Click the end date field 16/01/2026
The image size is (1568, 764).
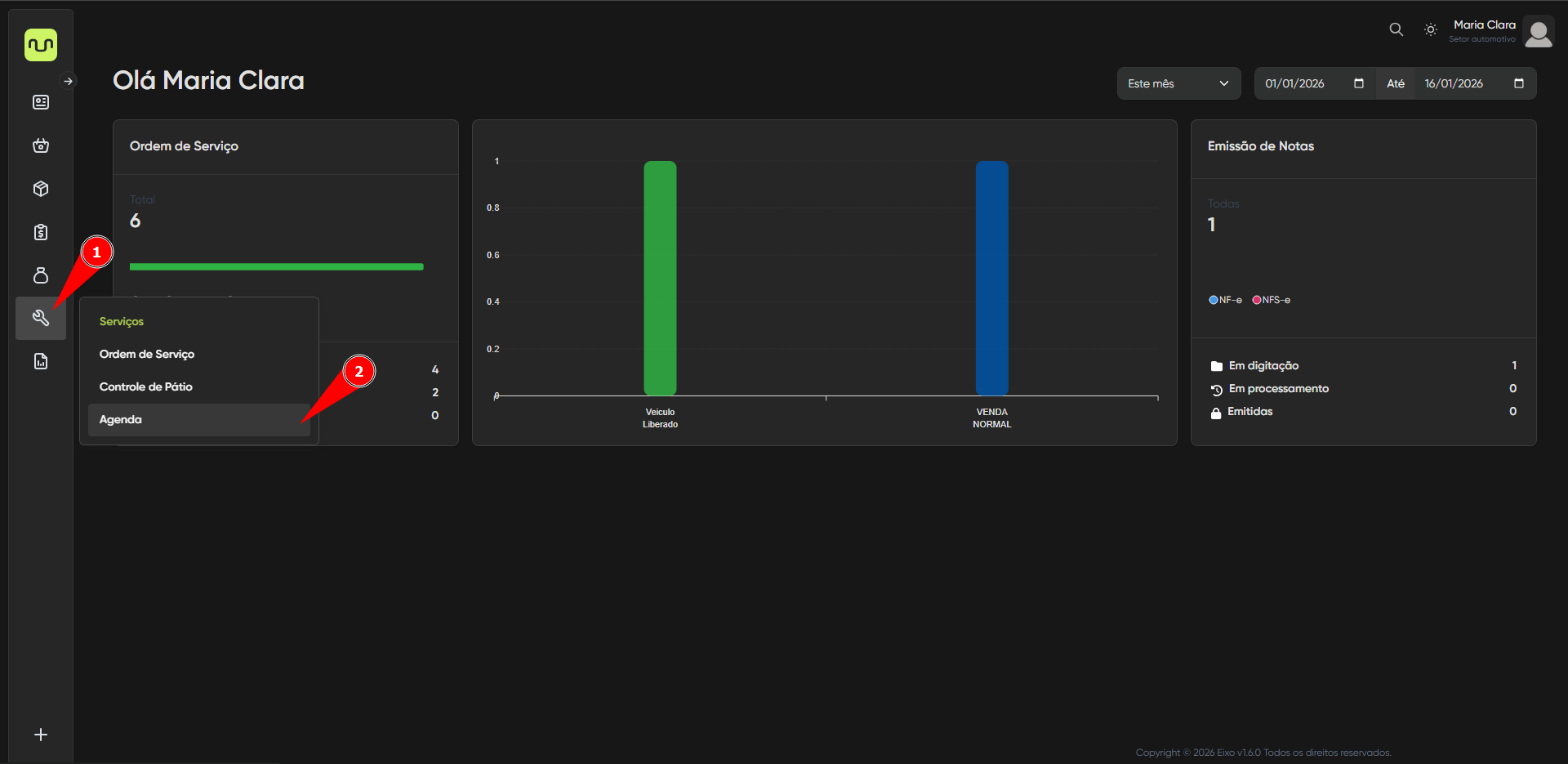pos(1454,83)
